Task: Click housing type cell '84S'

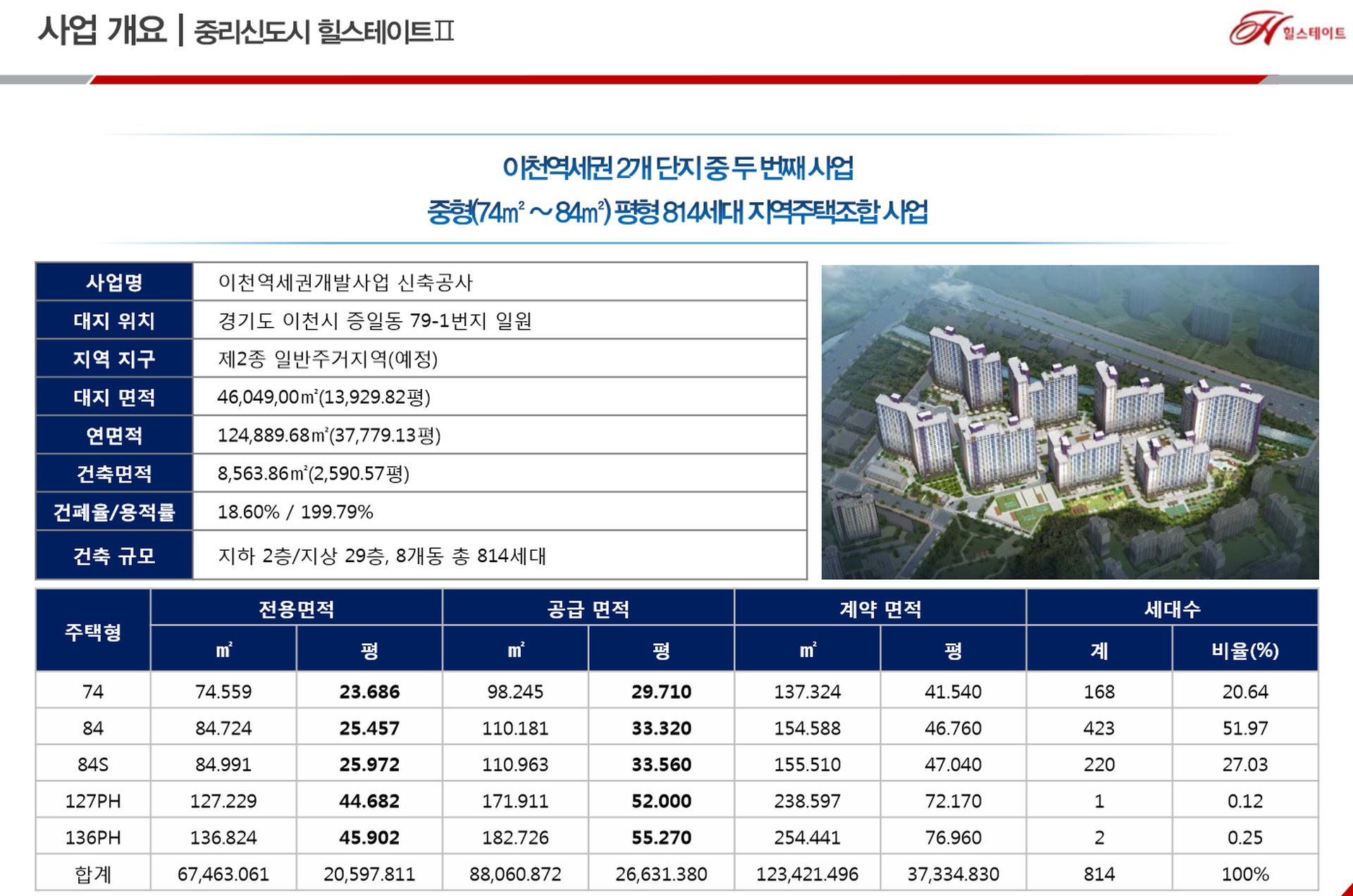Action: tap(93, 764)
